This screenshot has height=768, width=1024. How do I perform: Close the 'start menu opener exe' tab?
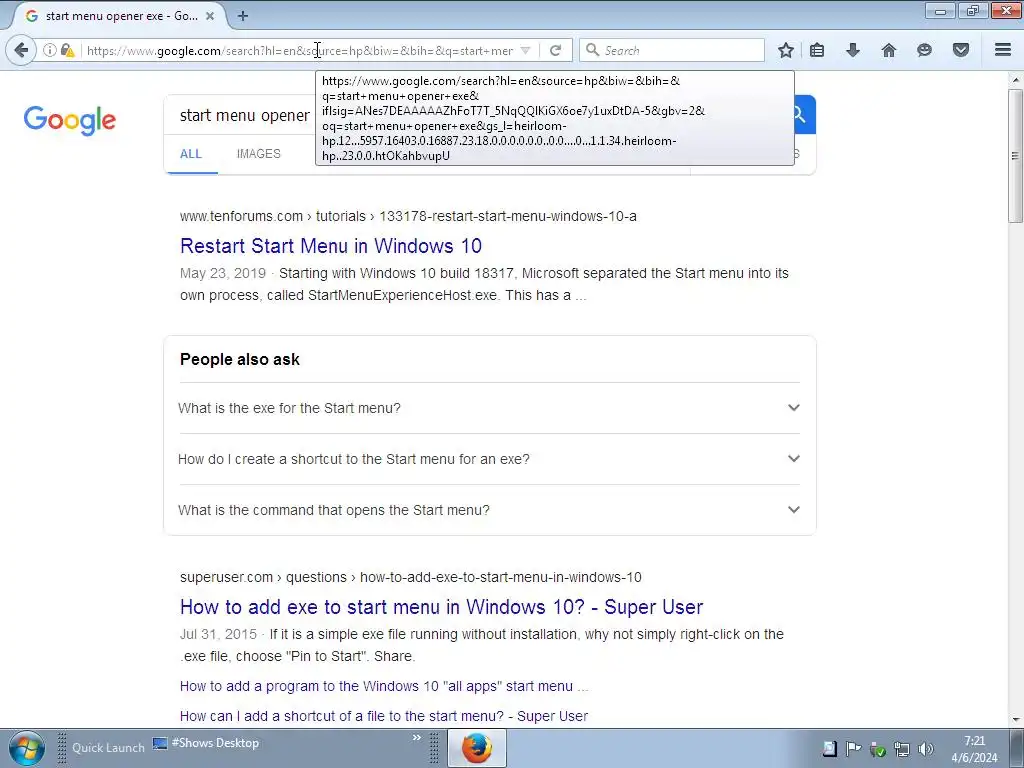[210, 16]
